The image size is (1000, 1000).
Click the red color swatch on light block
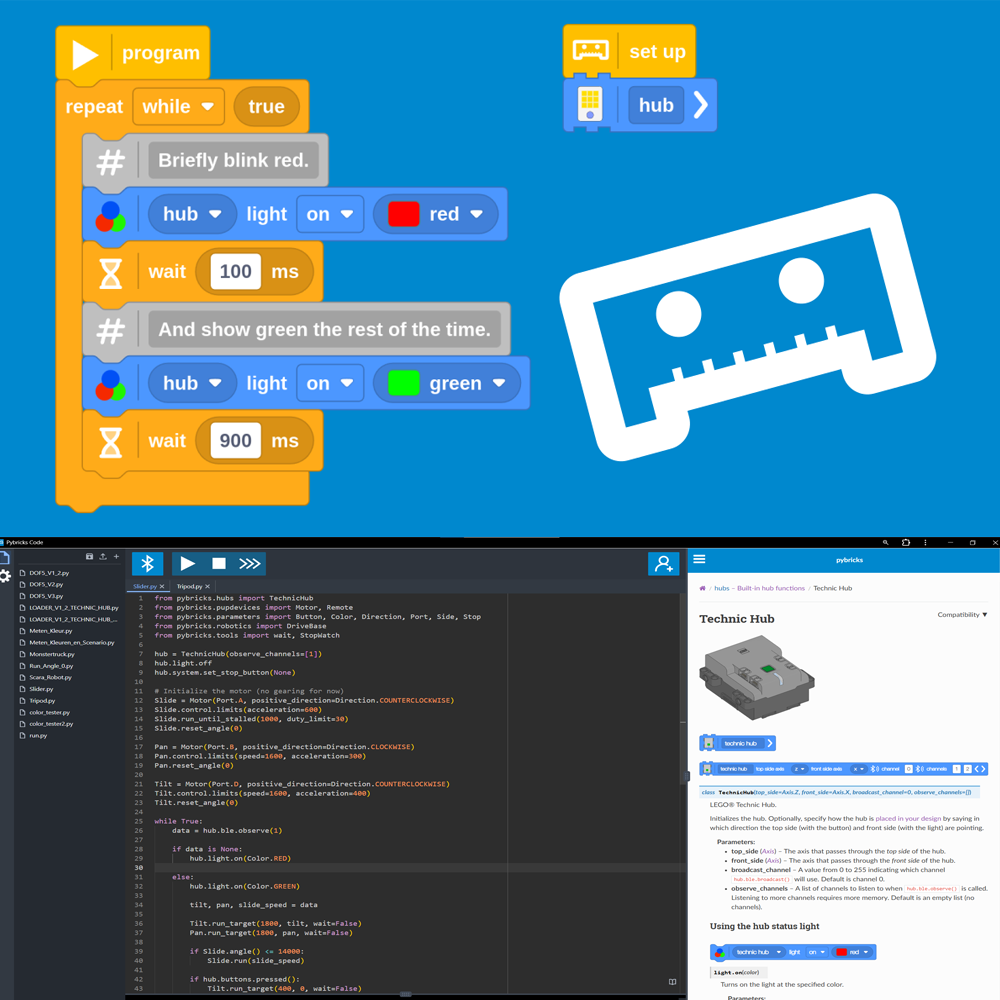point(404,214)
